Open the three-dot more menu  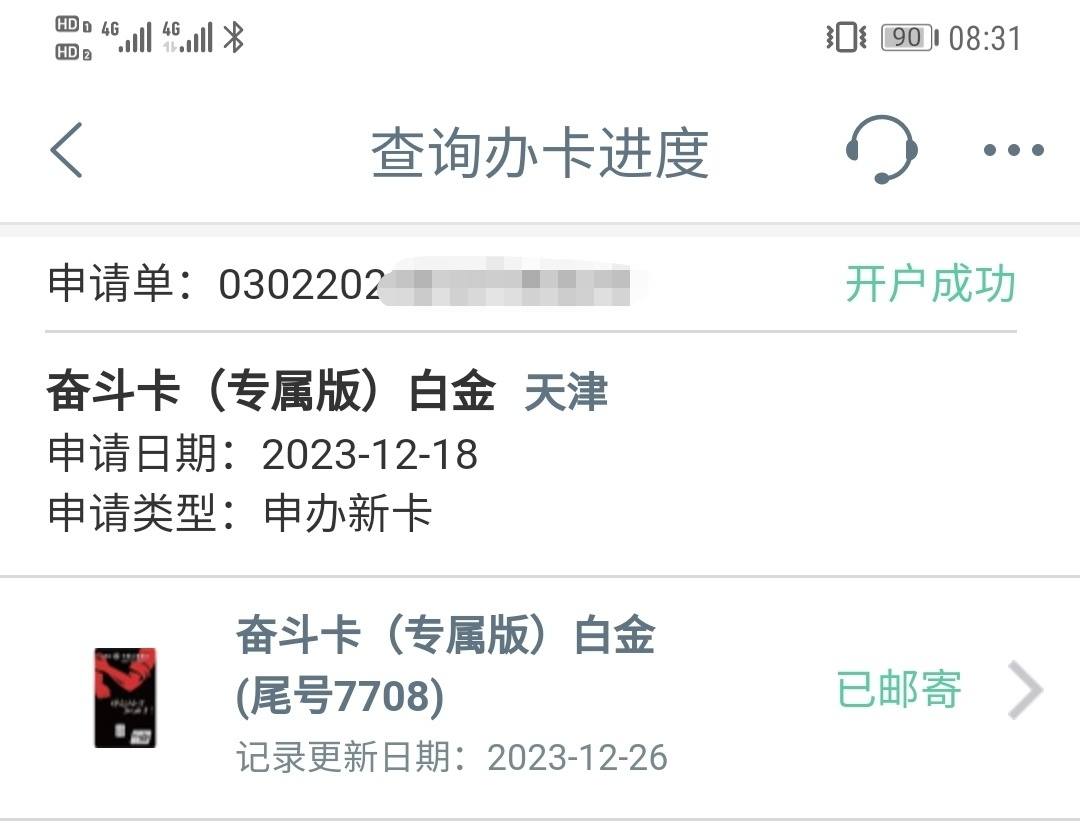(x=1014, y=150)
